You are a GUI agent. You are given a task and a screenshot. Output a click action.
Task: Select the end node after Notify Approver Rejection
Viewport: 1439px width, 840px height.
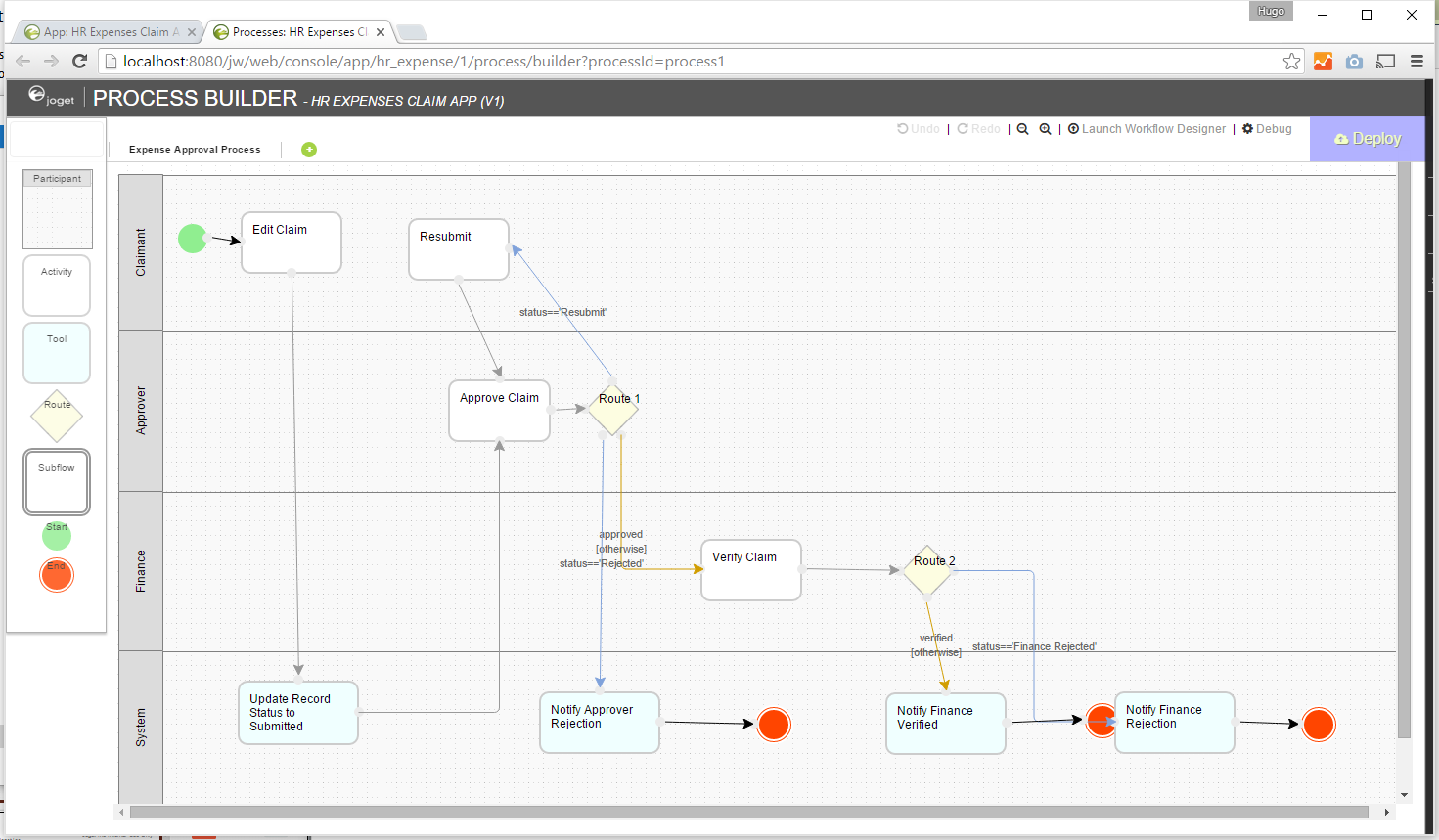(x=774, y=725)
